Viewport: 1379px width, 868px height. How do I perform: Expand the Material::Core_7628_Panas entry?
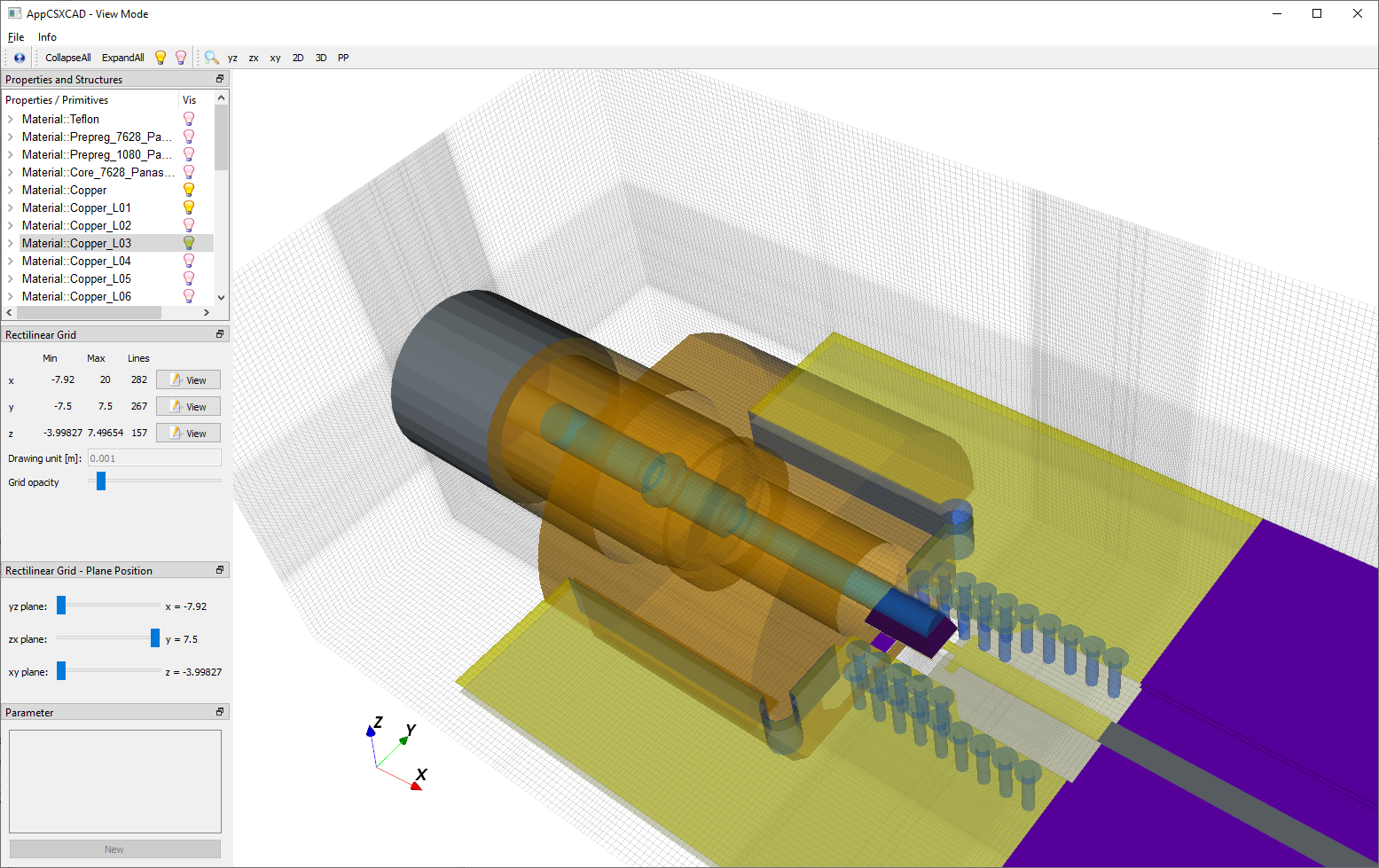tap(9, 171)
